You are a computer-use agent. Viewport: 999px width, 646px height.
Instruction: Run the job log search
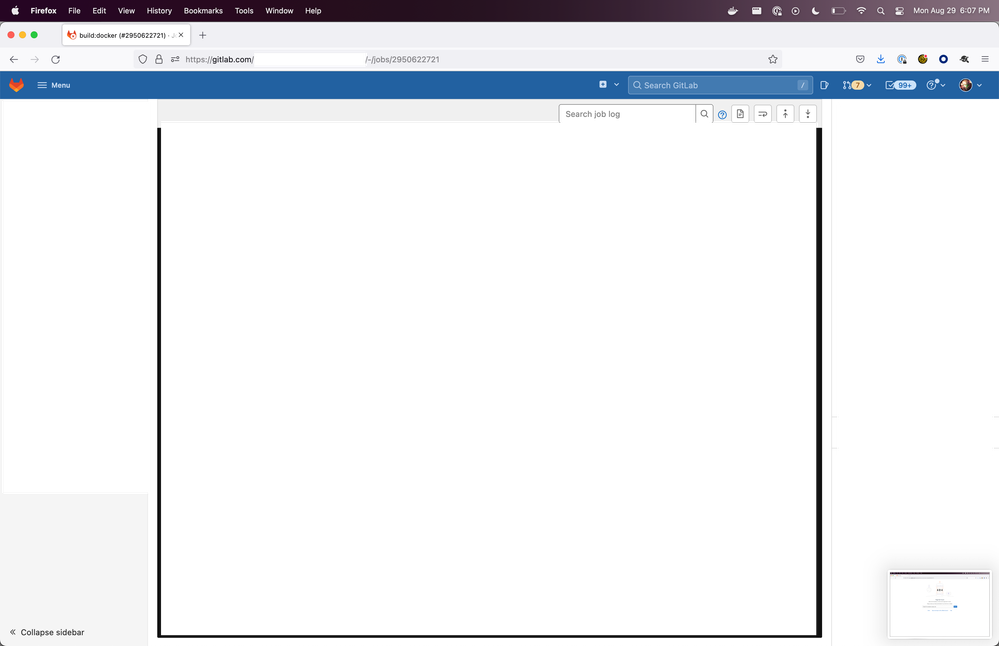pos(704,113)
